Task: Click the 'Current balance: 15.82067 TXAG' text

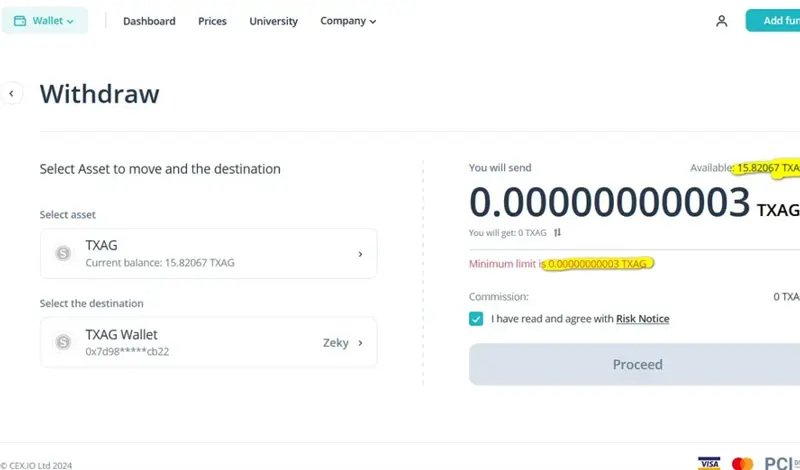Action: (x=160, y=263)
